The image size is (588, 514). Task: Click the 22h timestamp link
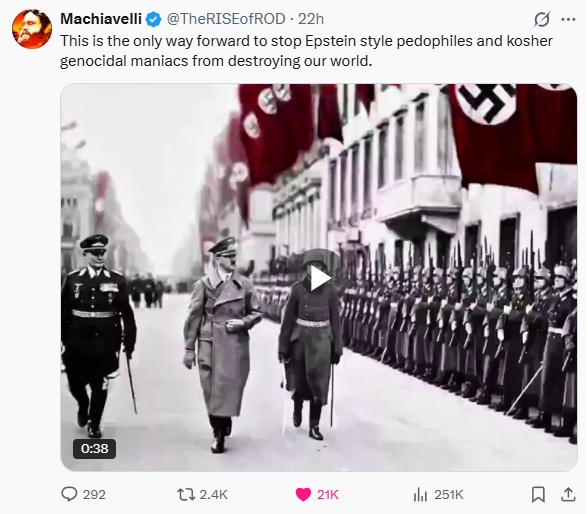311,19
